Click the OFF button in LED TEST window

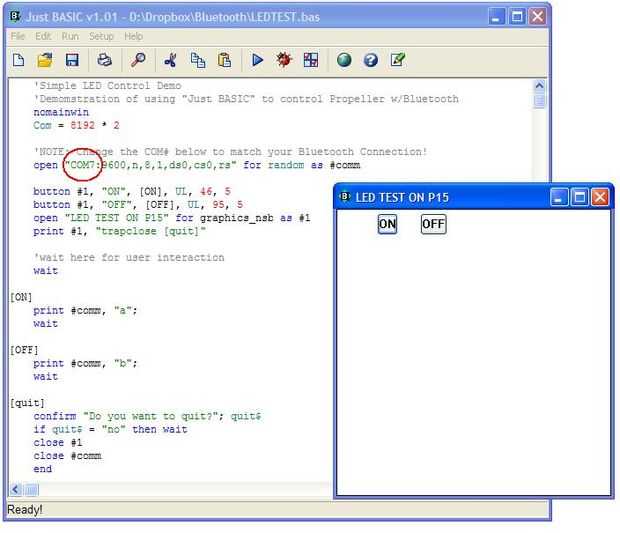[433, 224]
